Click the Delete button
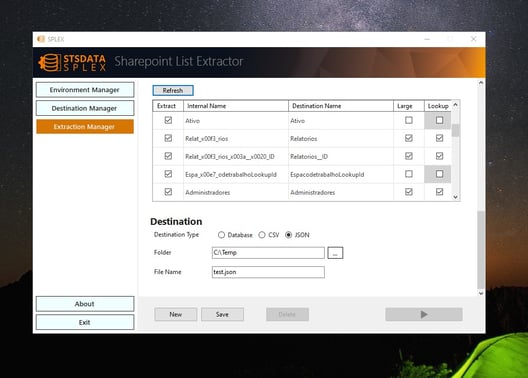The width and height of the screenshot is (528, 378). pos(287,314)
